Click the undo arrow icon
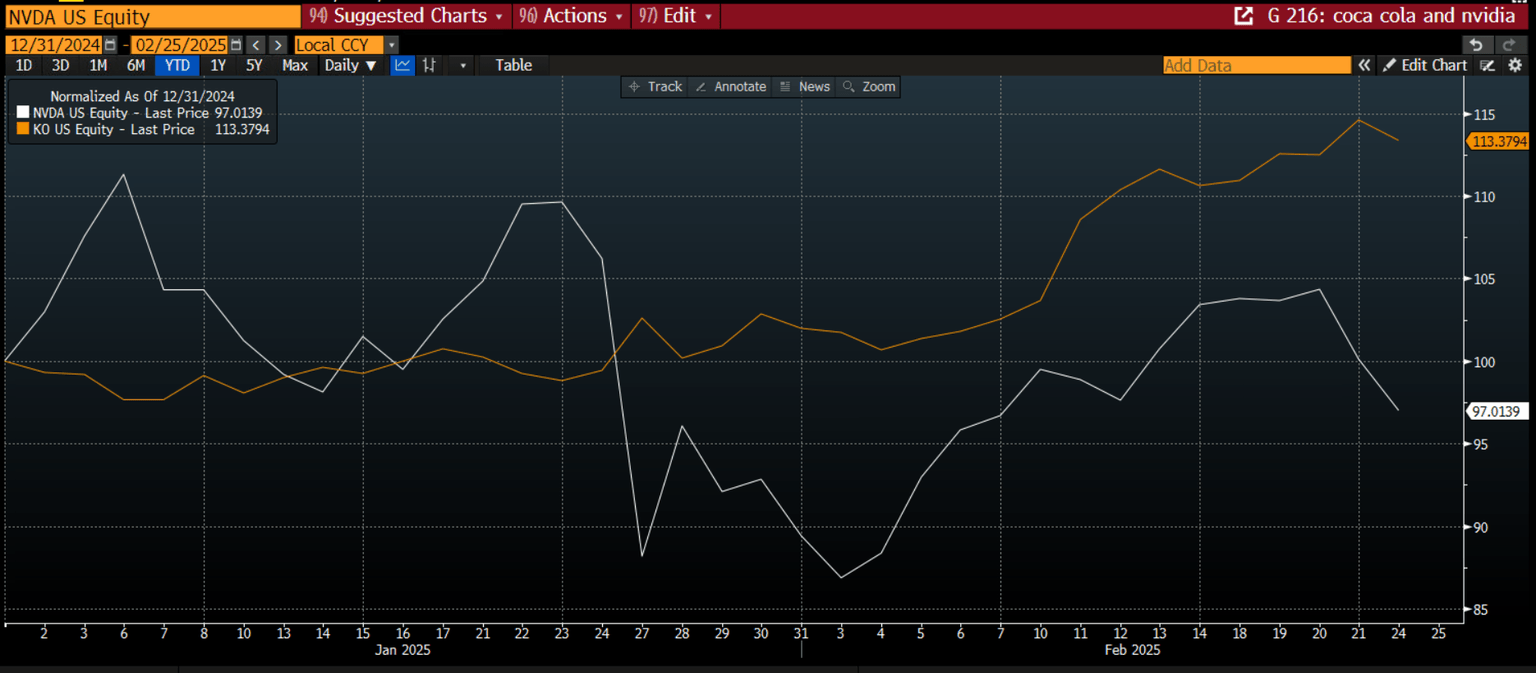1536x673 pixels. click(x=1475, y=45)
